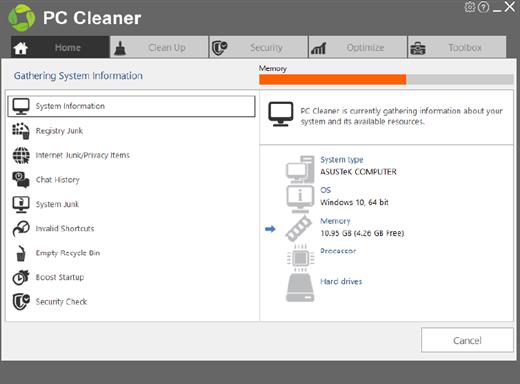
Task: Click the 10.95 GB memory value
Action: point(362,233)
